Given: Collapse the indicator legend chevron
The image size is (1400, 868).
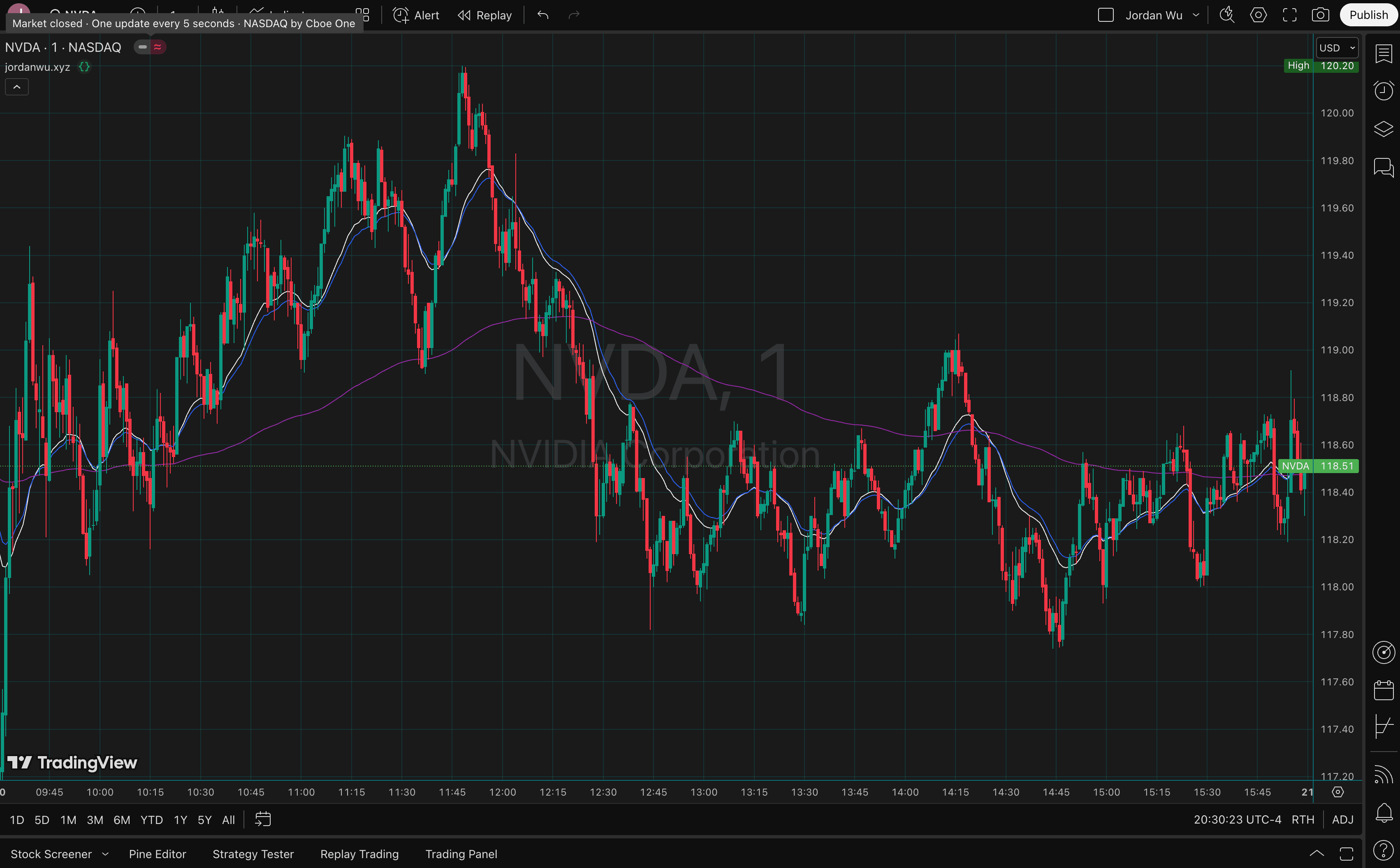Looking at the screenshot, I should pos(16,87).
